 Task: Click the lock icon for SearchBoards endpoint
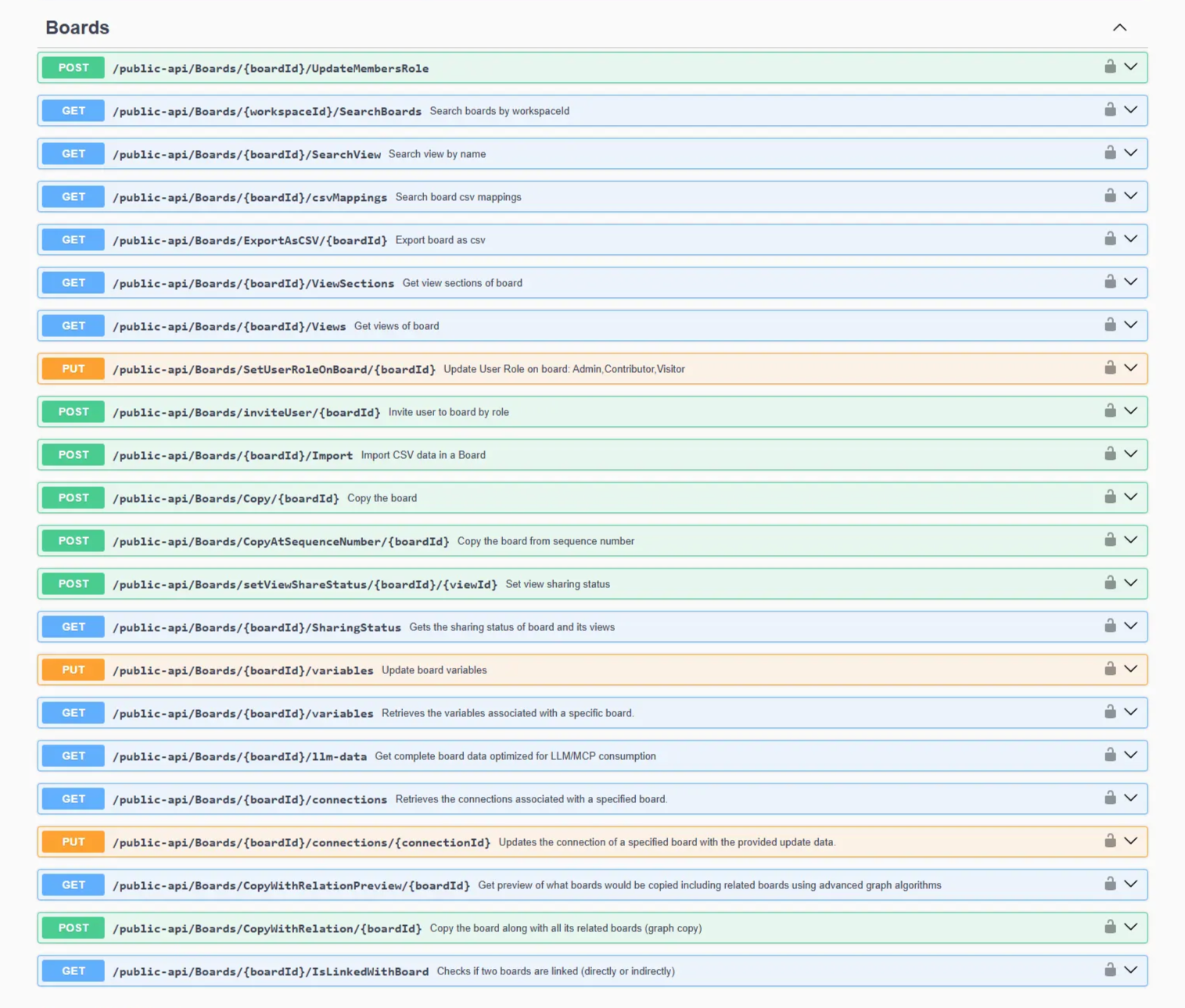tap(1109, 110)
